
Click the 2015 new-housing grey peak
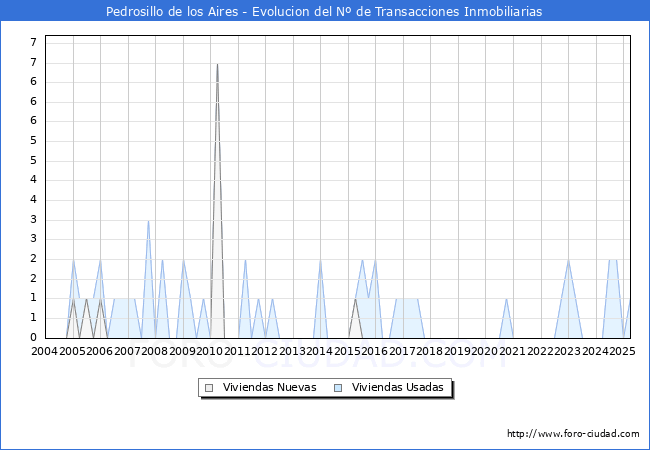[x=355, y=299]
